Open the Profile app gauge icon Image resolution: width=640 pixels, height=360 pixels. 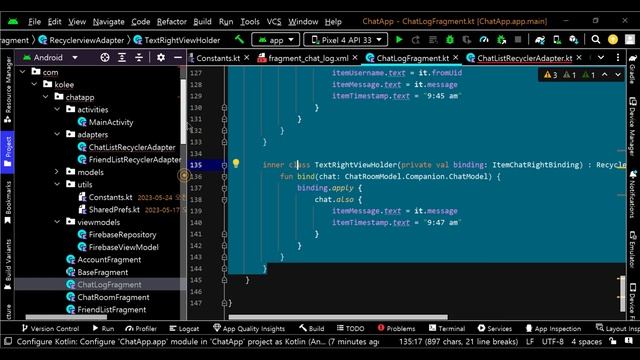click(484, 40)
